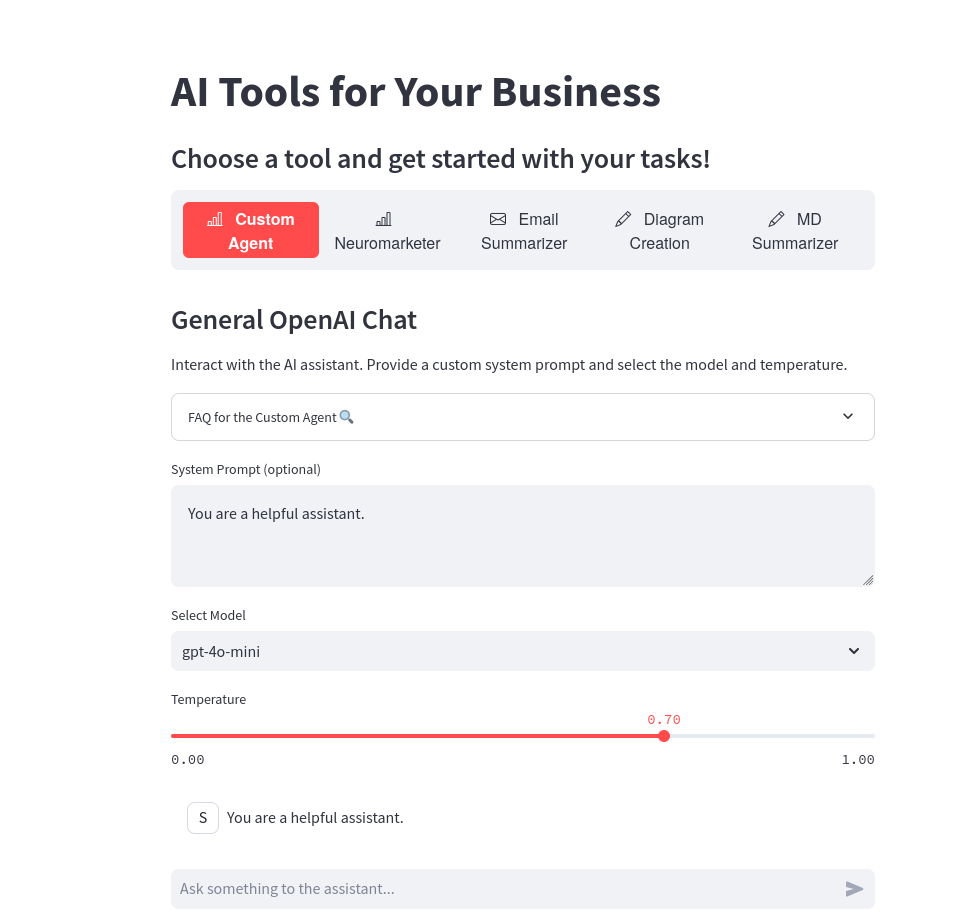Image resolution: width=962 pixels, height=921 pixels.
Task: Open the Email Summarizer tab
Action: (523, 231)
